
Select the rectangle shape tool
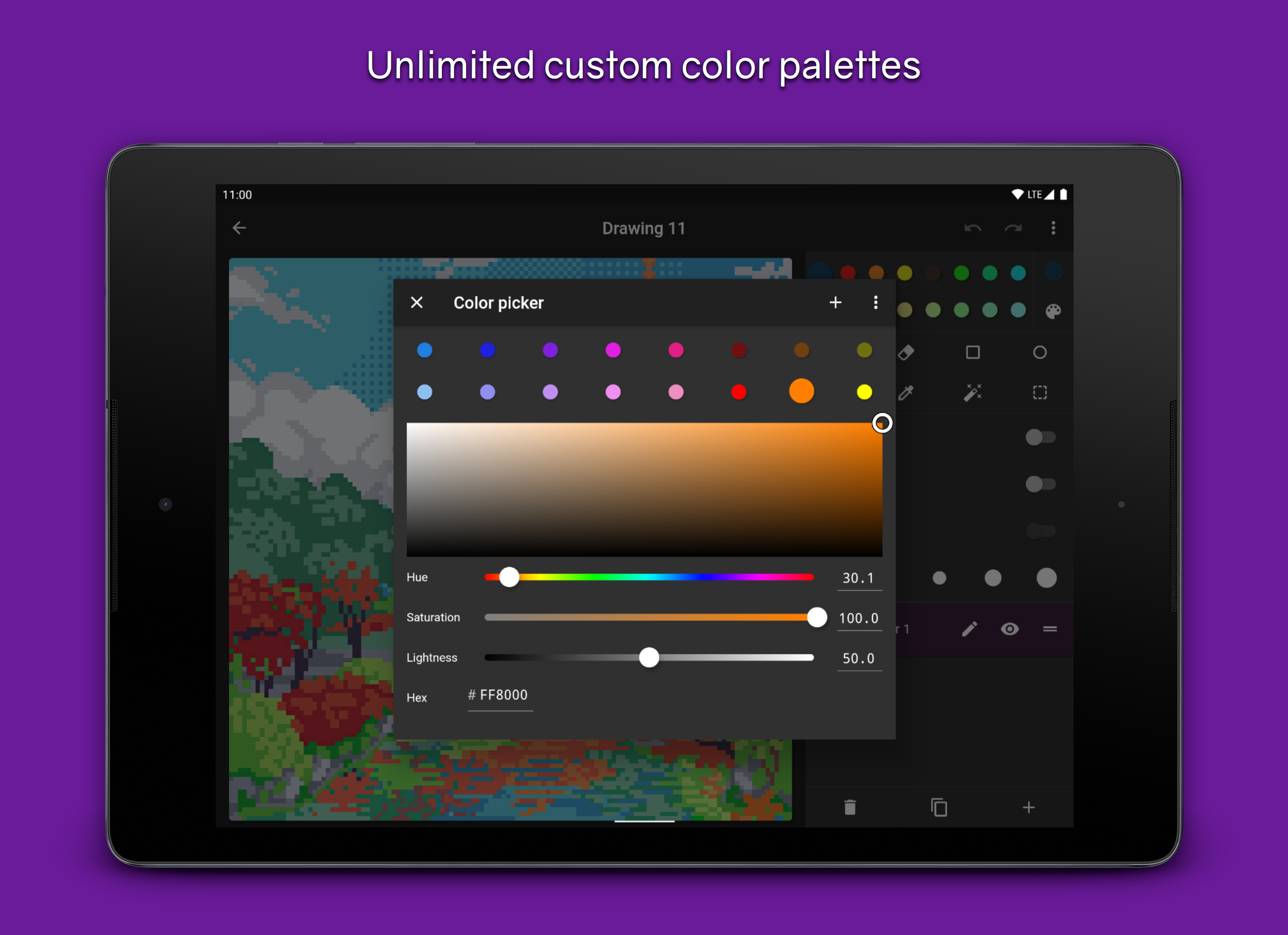(973, 353)
